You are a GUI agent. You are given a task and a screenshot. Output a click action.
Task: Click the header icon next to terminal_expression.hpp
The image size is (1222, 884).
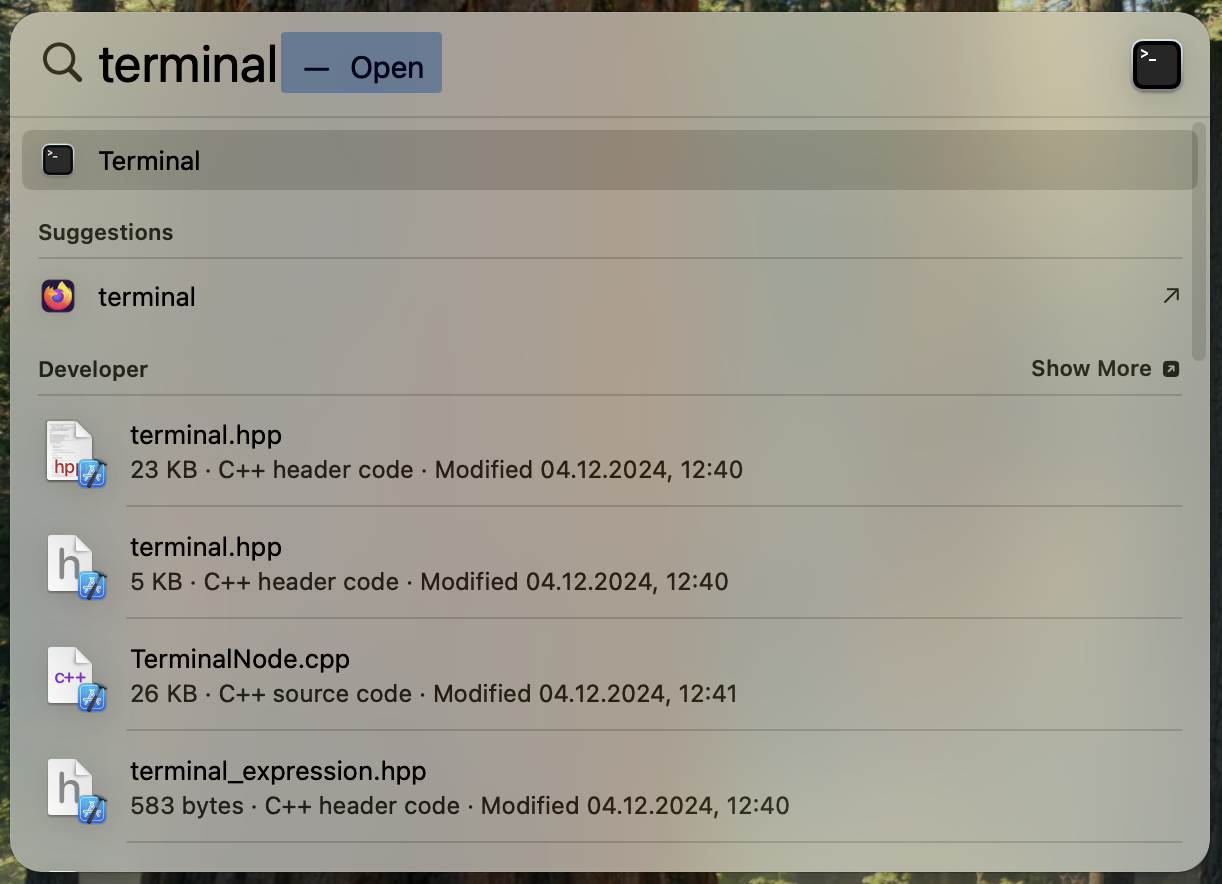pyautogui.click(x=69, y=788)
